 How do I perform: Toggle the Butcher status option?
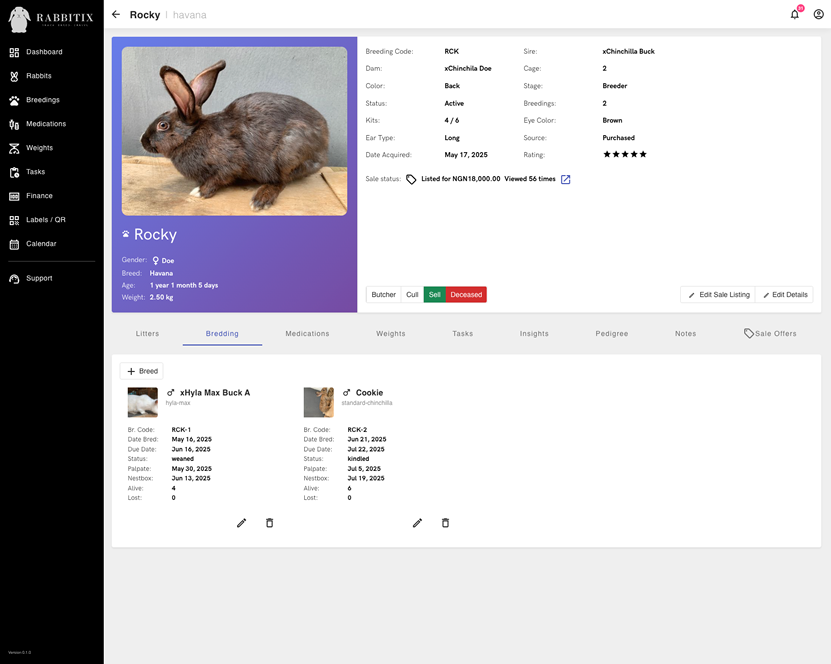tap(383, 294)
